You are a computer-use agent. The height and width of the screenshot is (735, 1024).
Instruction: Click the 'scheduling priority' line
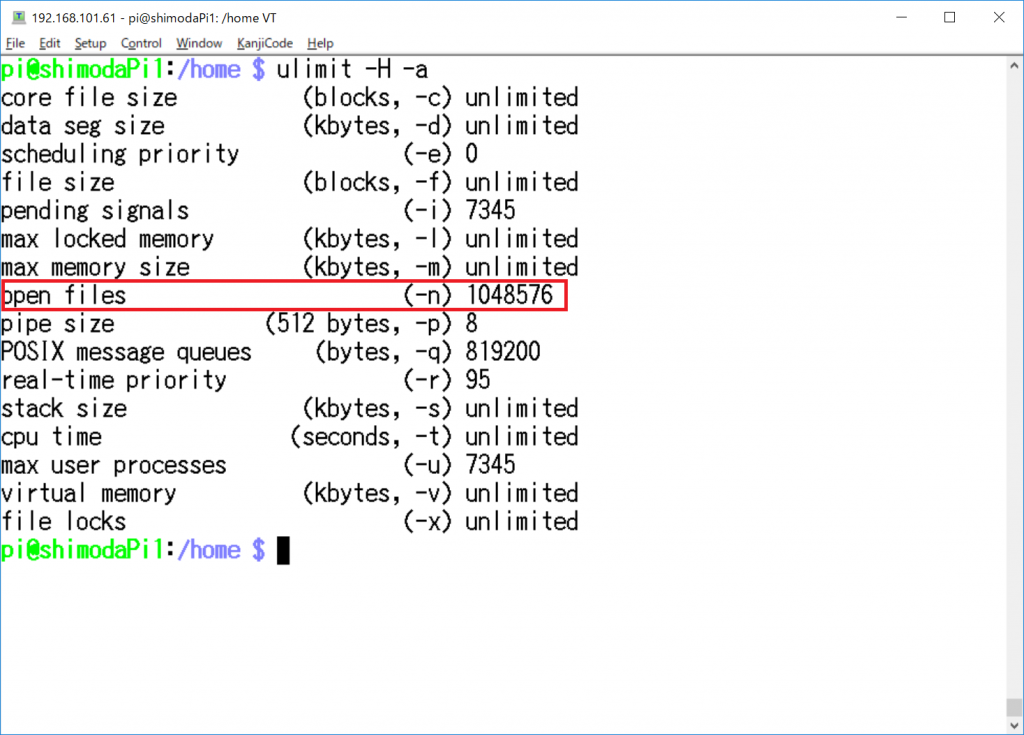[240, 154]
